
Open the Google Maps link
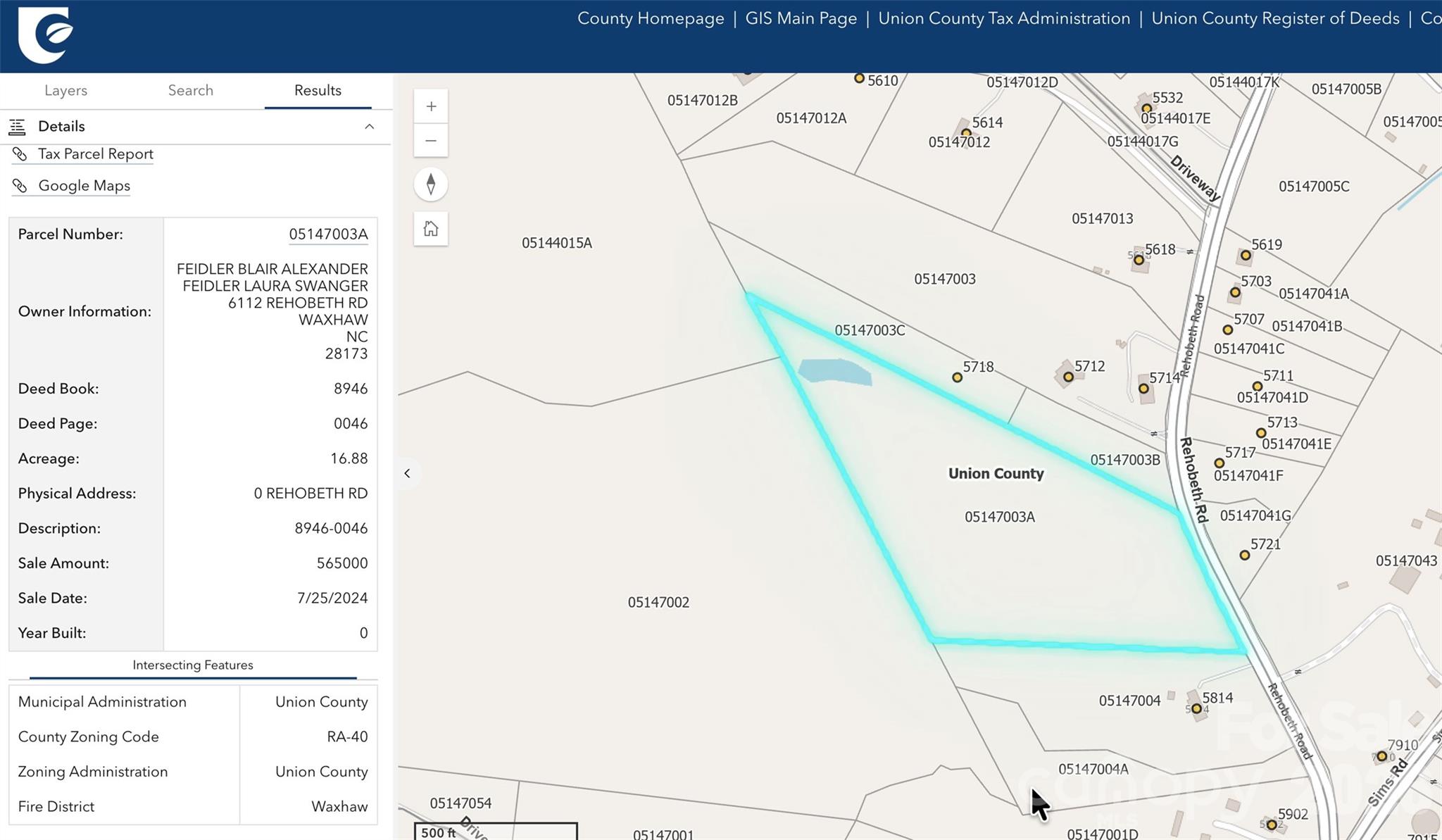pyautogui.click(x=84, y=186)
